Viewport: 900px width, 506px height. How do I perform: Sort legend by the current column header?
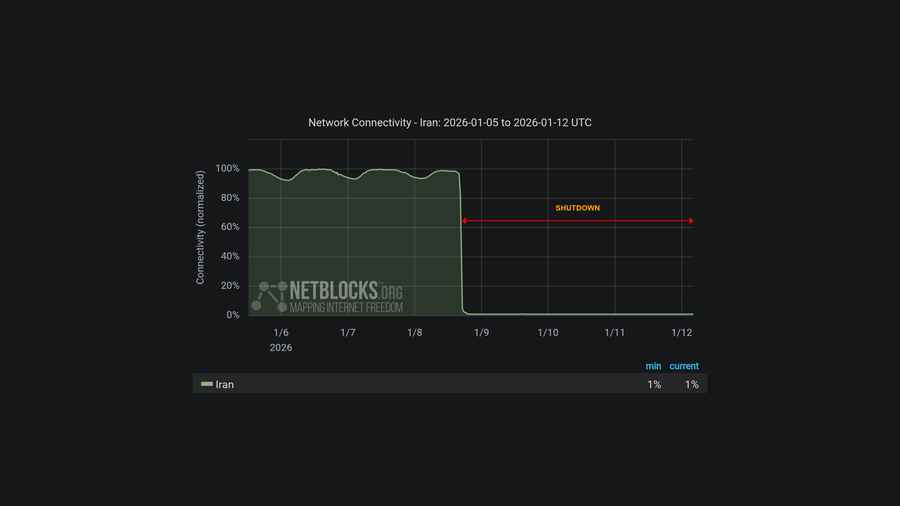coord(684,366)
